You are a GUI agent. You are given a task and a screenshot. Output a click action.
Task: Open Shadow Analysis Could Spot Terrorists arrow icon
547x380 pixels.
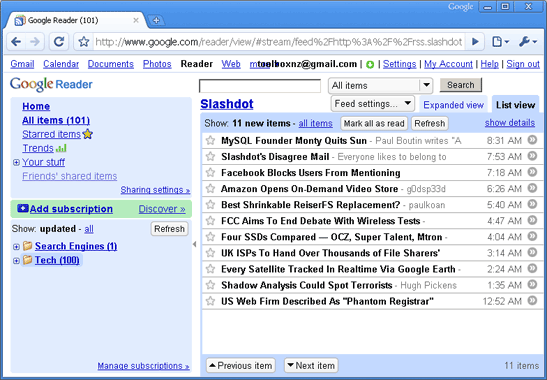pyautogui.click(x=532, y=284)
